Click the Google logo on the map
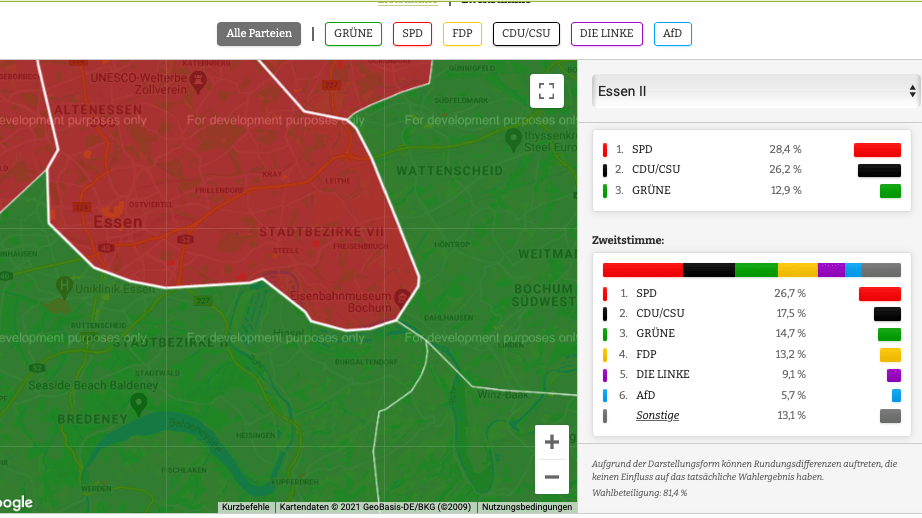The height and width of the screenshot is (518, 922). click(x=16, y=503)
